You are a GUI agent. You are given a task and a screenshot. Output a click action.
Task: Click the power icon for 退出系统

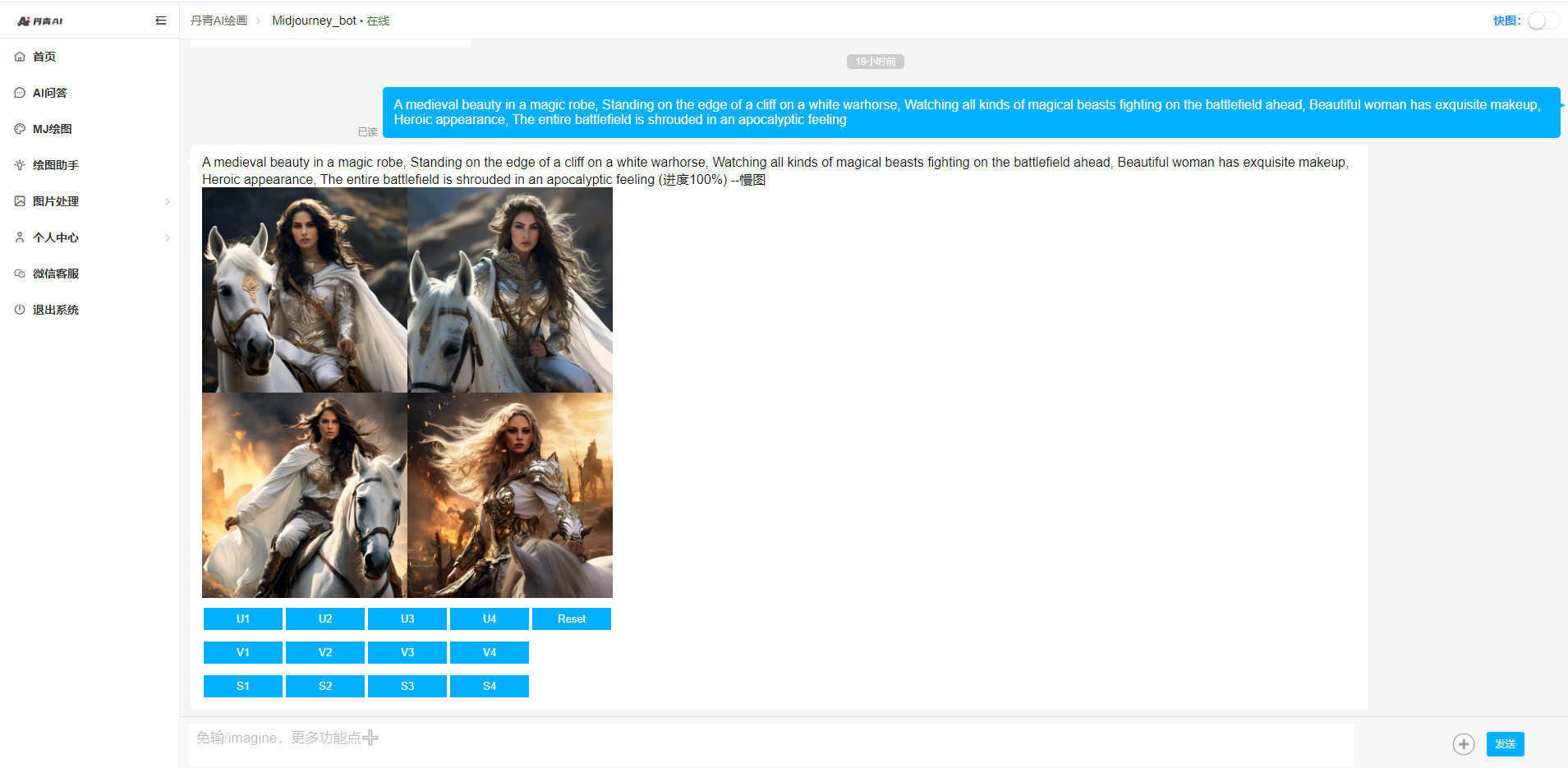point(20,310)
